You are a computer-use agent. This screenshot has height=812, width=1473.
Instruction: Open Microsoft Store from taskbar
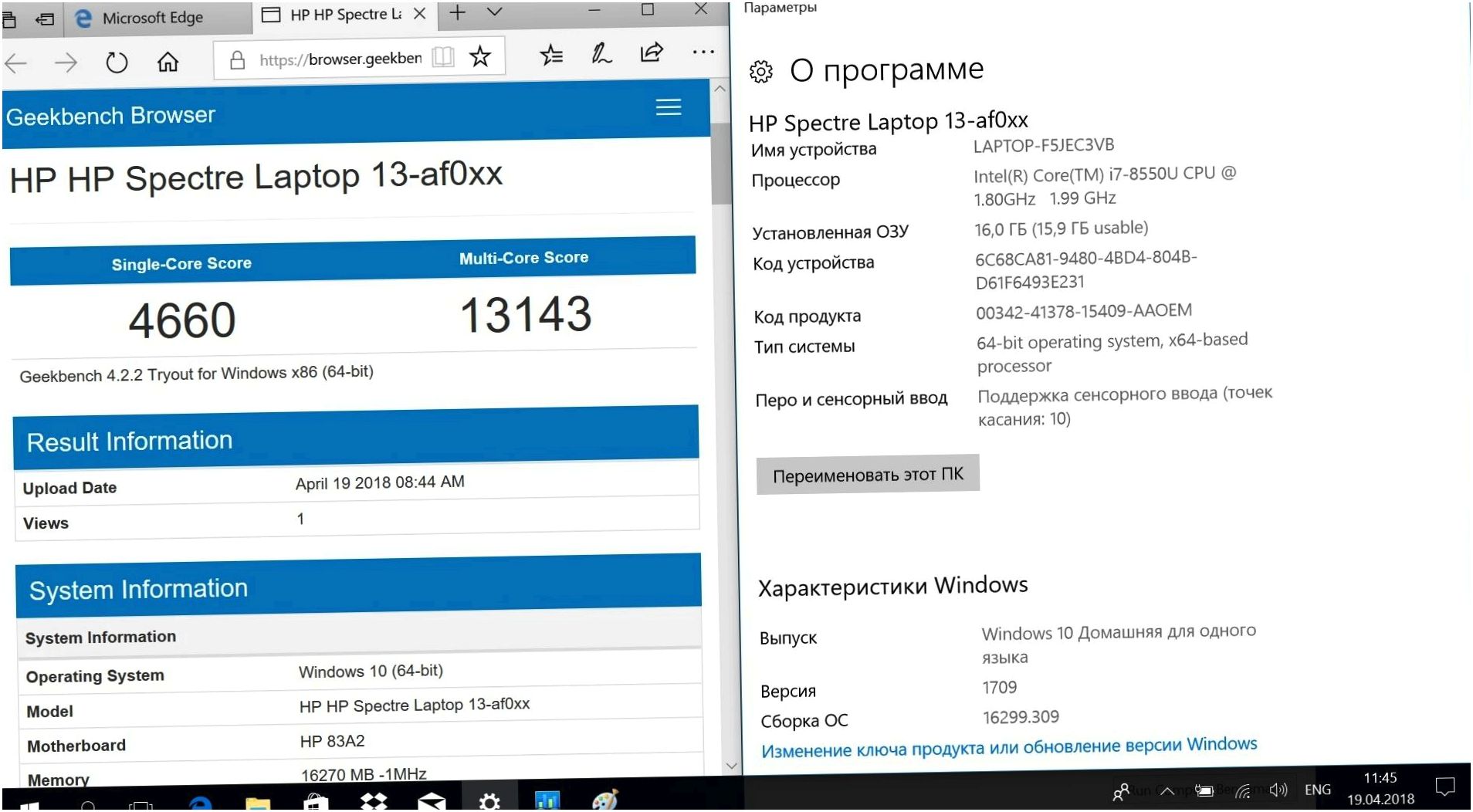click(x=315, y=802)
